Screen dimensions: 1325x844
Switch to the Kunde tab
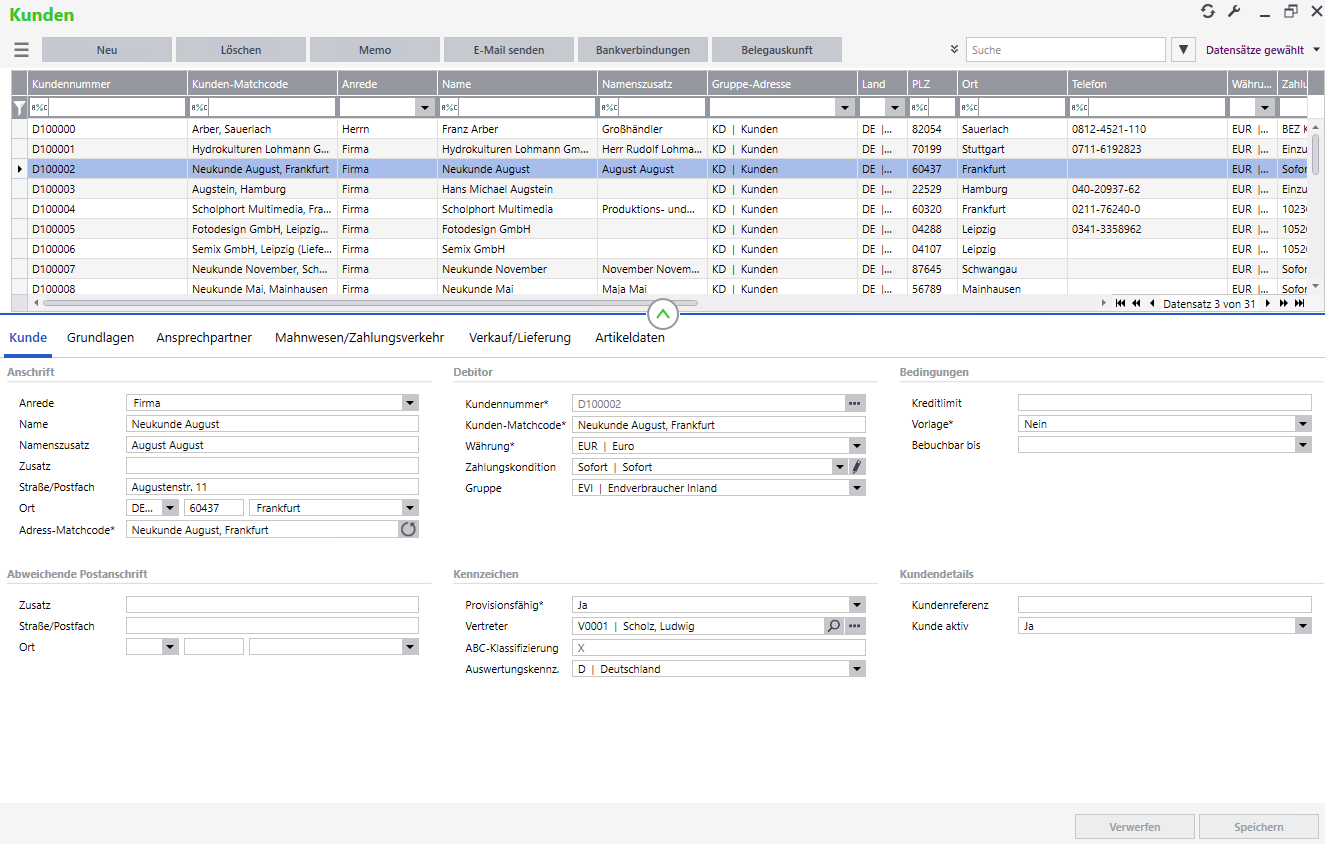28,338
